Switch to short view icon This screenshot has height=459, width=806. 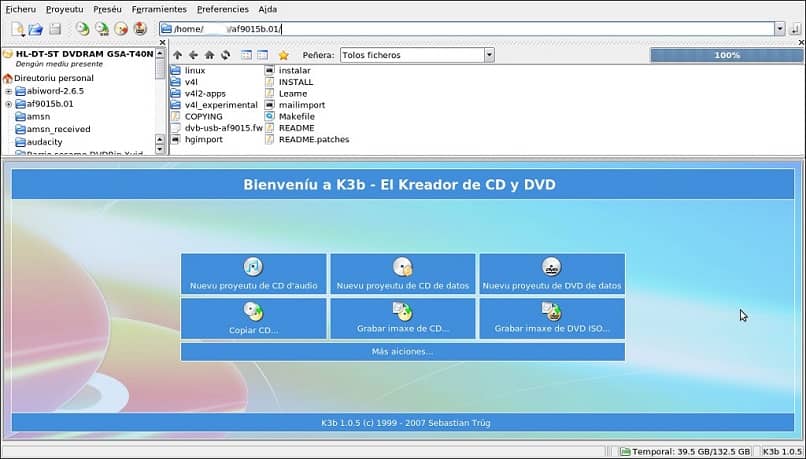[x=247, y=55]
